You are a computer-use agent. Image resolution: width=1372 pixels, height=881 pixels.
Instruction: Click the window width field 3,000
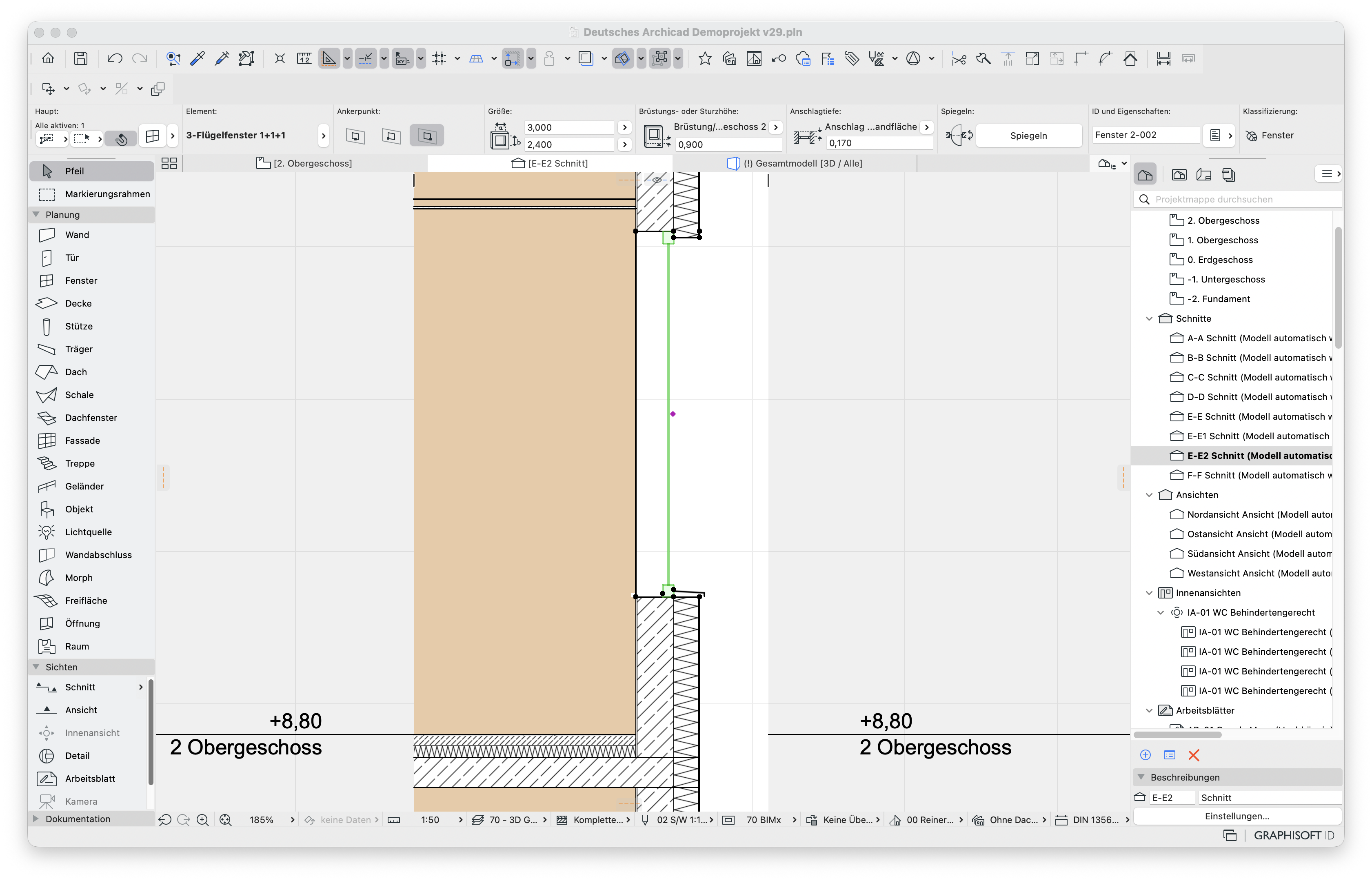(x=568, y=127)
